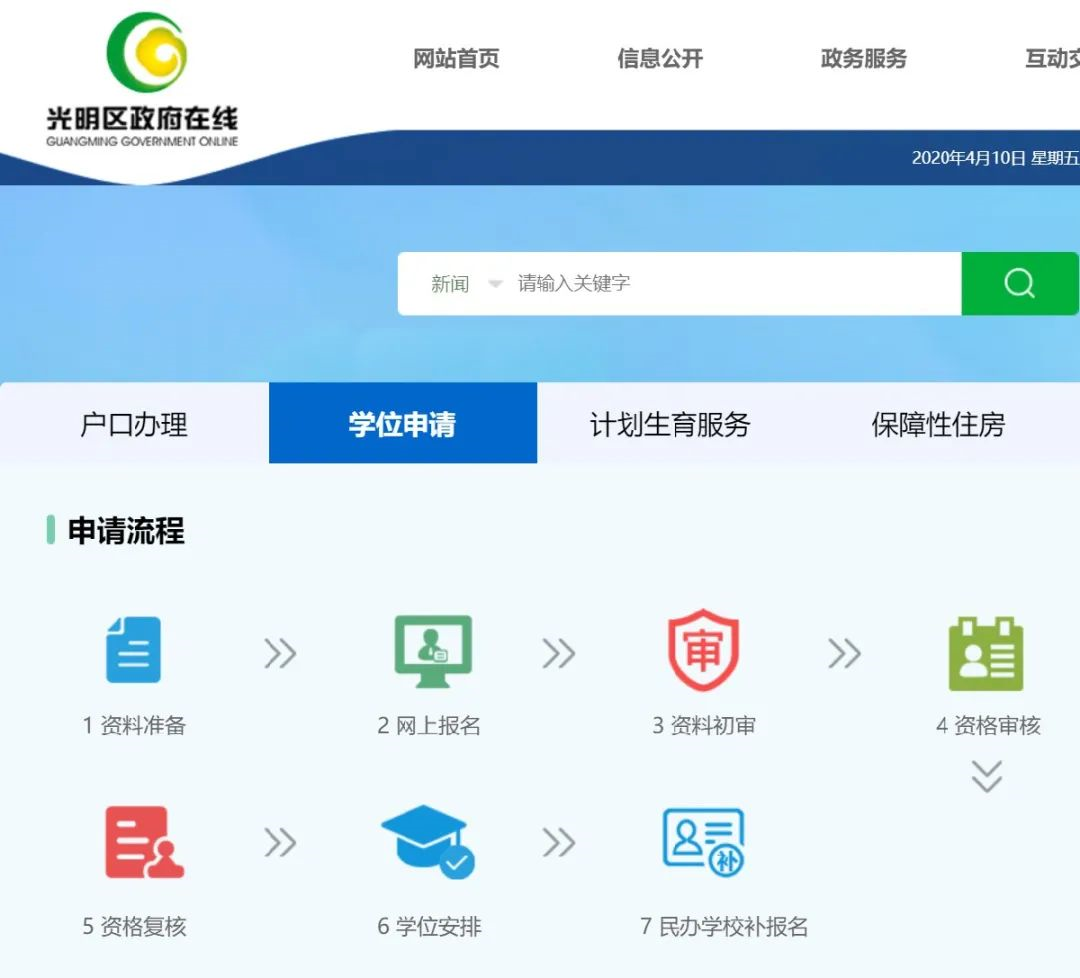
Task: Open 网站首页 in top navigation
Action: click(456, 59)
